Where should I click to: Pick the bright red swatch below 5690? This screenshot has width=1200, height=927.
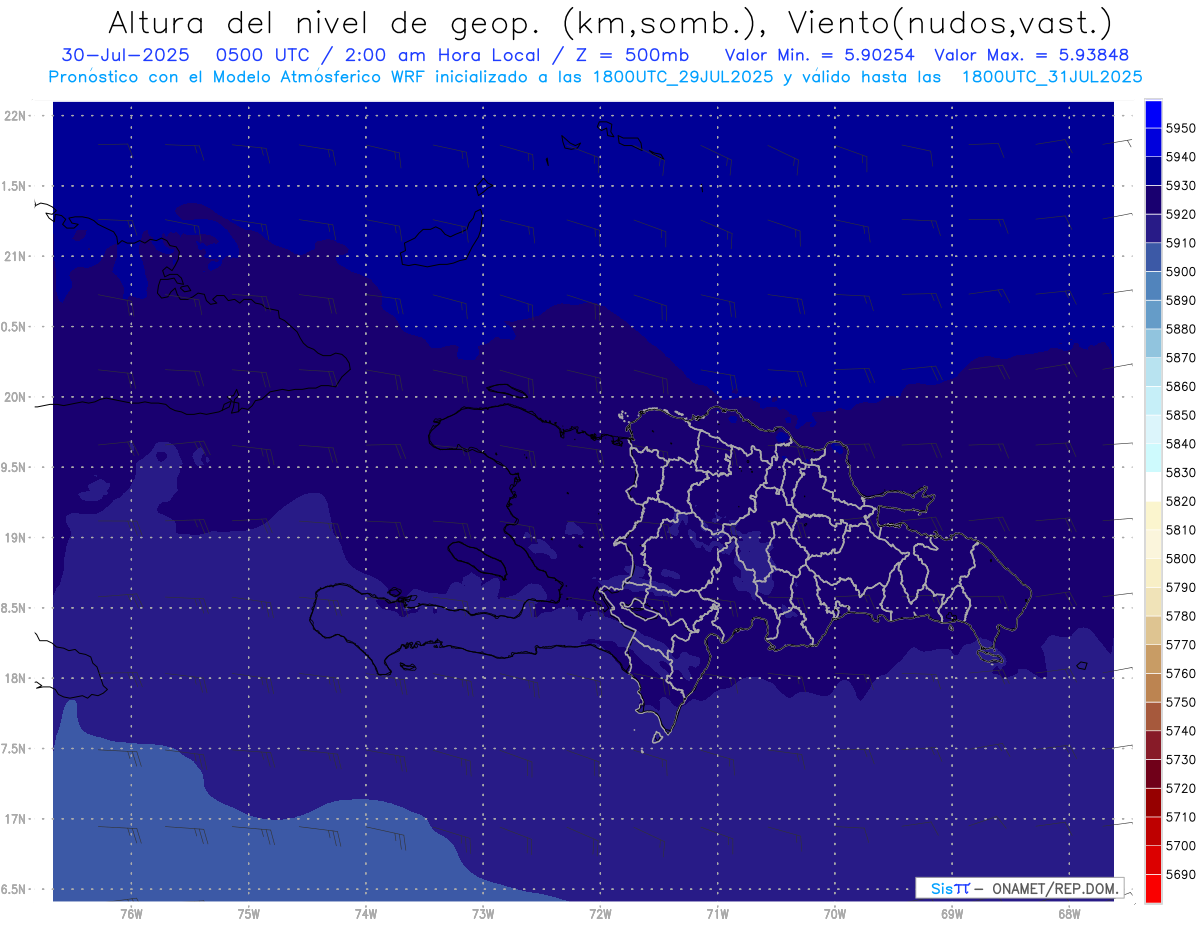[x=1153, y=888]
